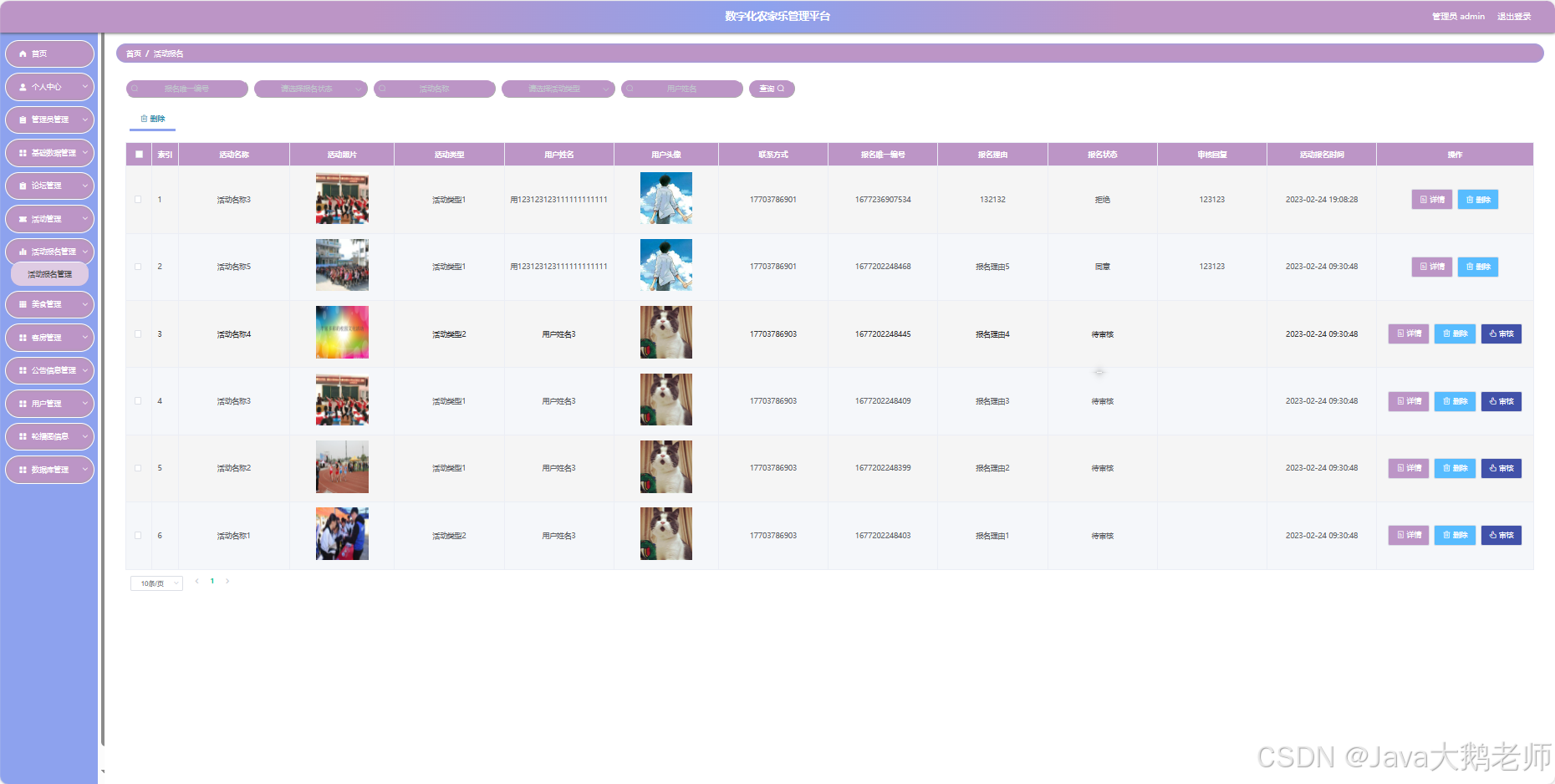Go to the previous pagination page arrow
Viewport: 1555px width, 784px height.
(x=196, y=581)
